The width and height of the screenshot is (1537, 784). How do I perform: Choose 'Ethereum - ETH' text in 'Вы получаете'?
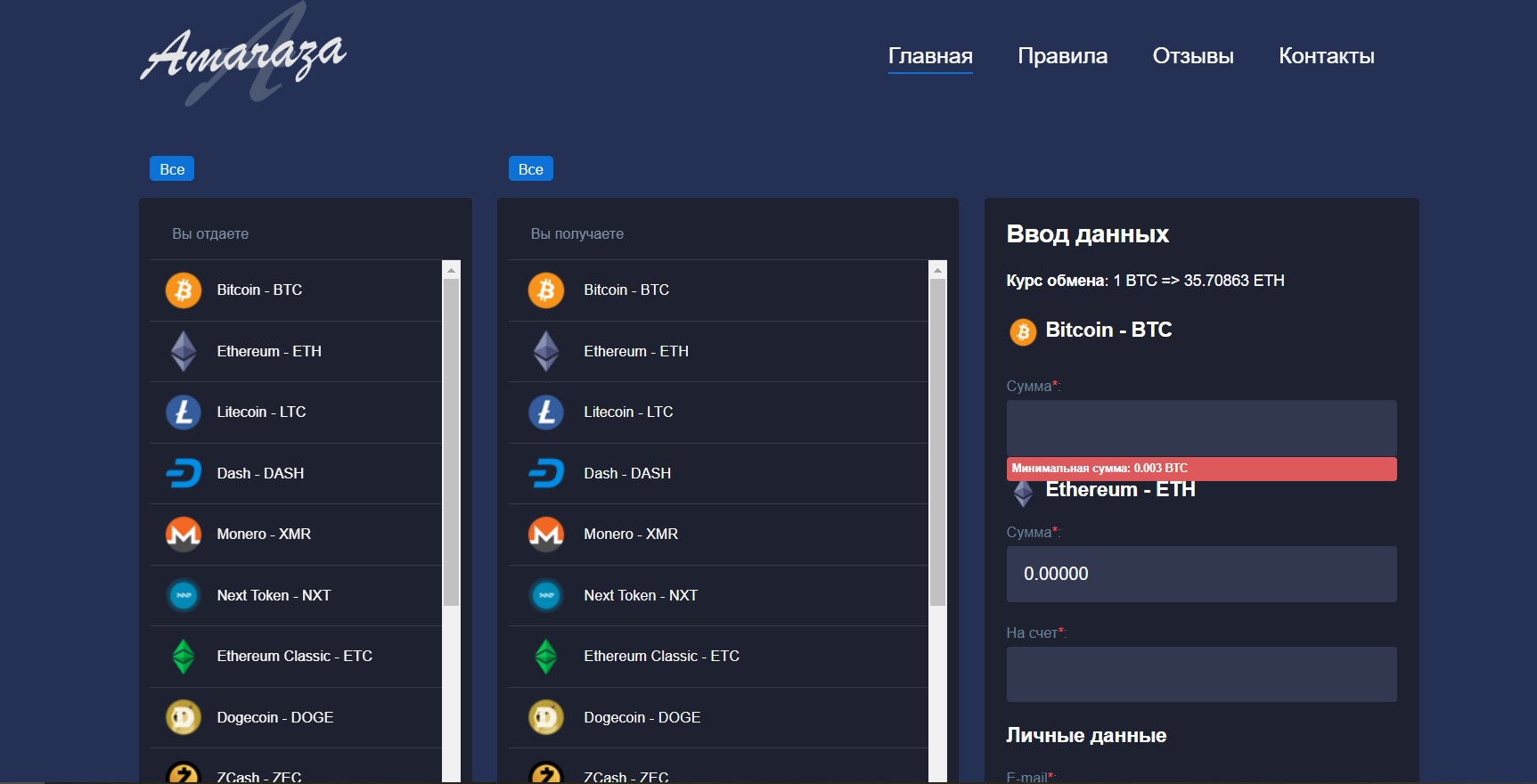tap(636, 351)
